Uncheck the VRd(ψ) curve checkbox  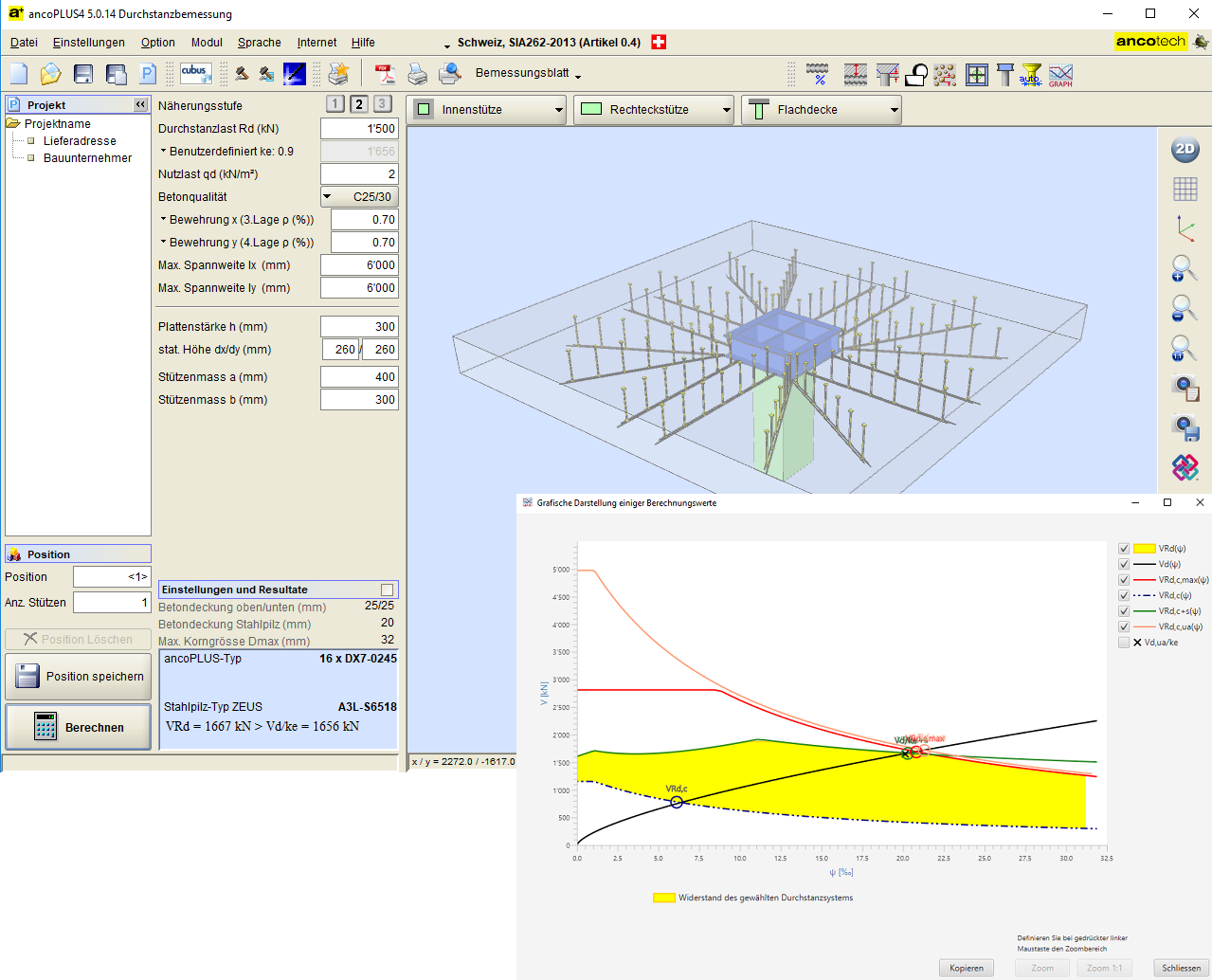coord(1124,549)
